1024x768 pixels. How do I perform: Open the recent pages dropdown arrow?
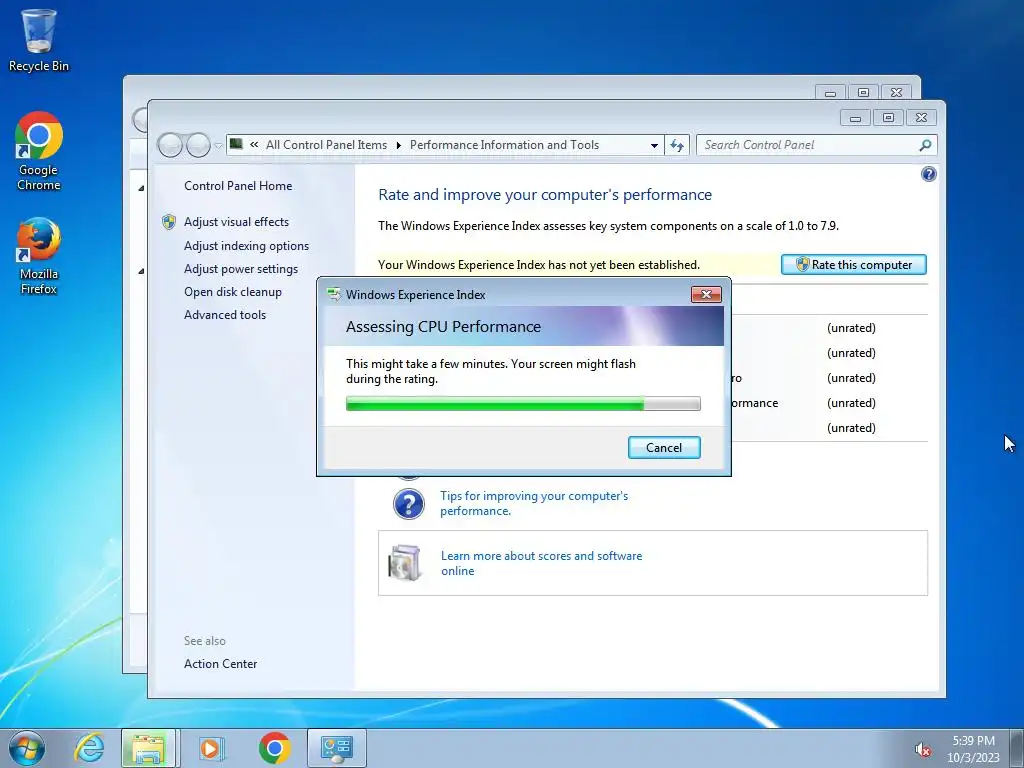click(218, 146)
